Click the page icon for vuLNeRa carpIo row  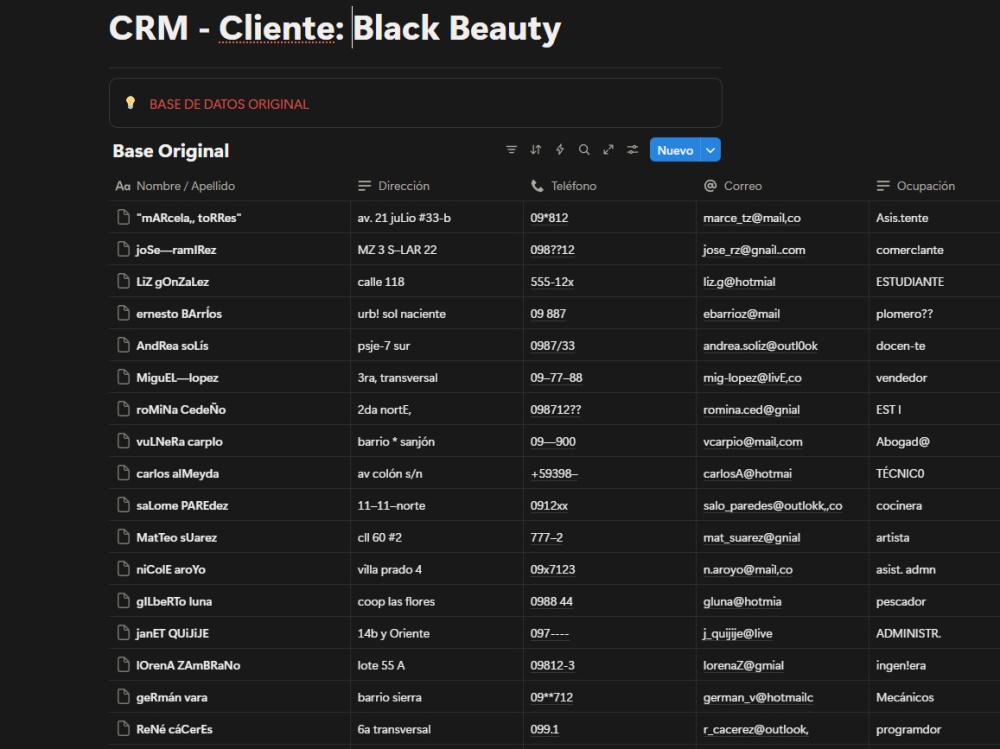tap(124, 441)
